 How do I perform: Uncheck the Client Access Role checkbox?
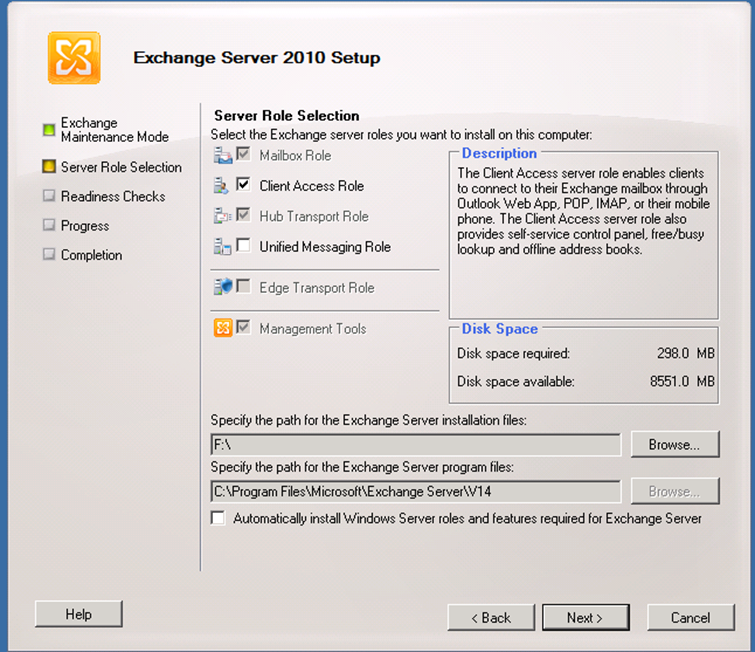(244, 184)
